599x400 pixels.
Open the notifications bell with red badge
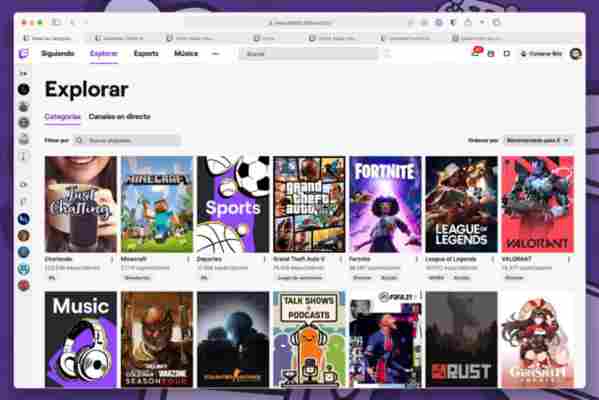476,53
